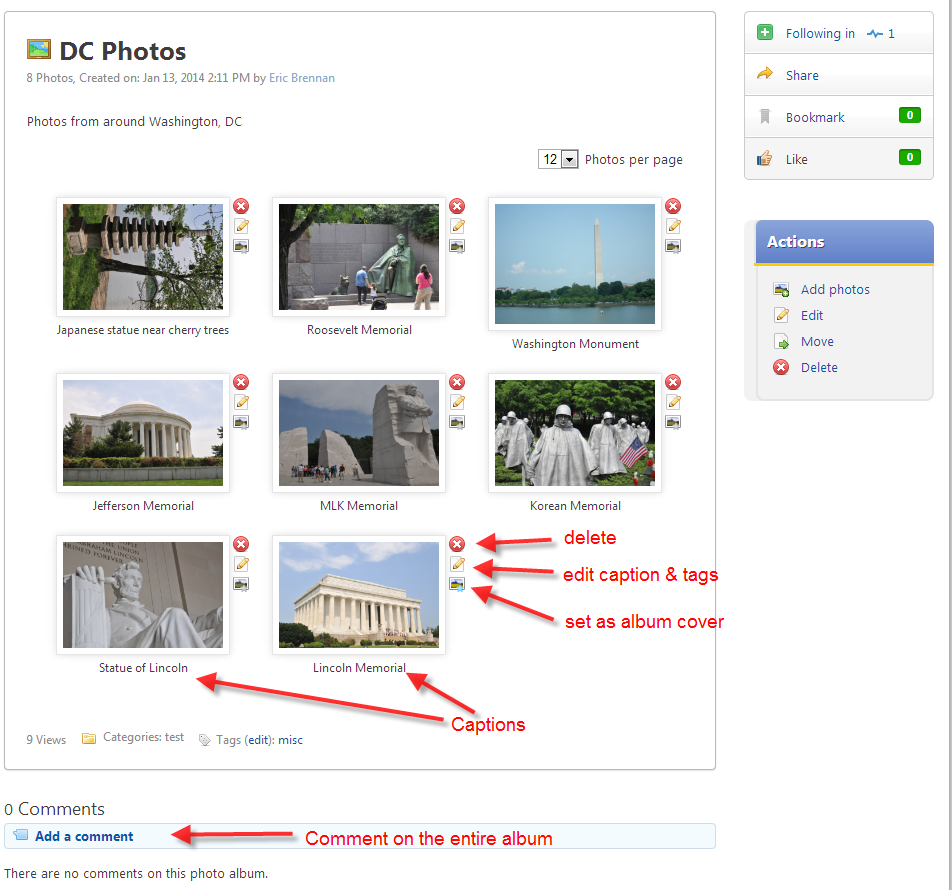This screenshot has height=890, width=952.
Task: Set MLK Memorial photo as album cover
Action: point(457,422)
